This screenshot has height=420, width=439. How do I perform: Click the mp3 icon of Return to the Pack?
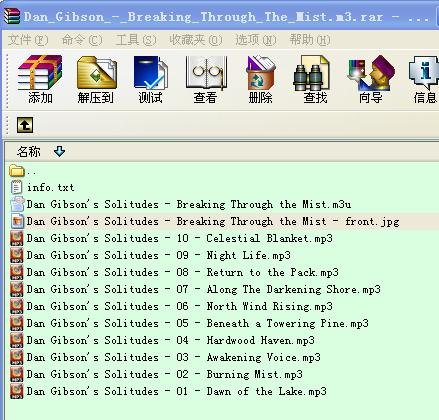point(17,272)
